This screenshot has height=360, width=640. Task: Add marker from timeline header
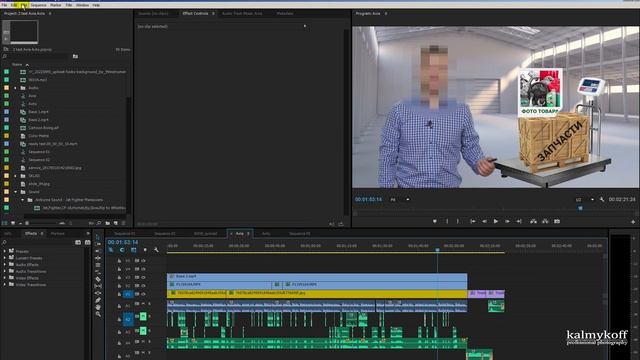(145, 250)
